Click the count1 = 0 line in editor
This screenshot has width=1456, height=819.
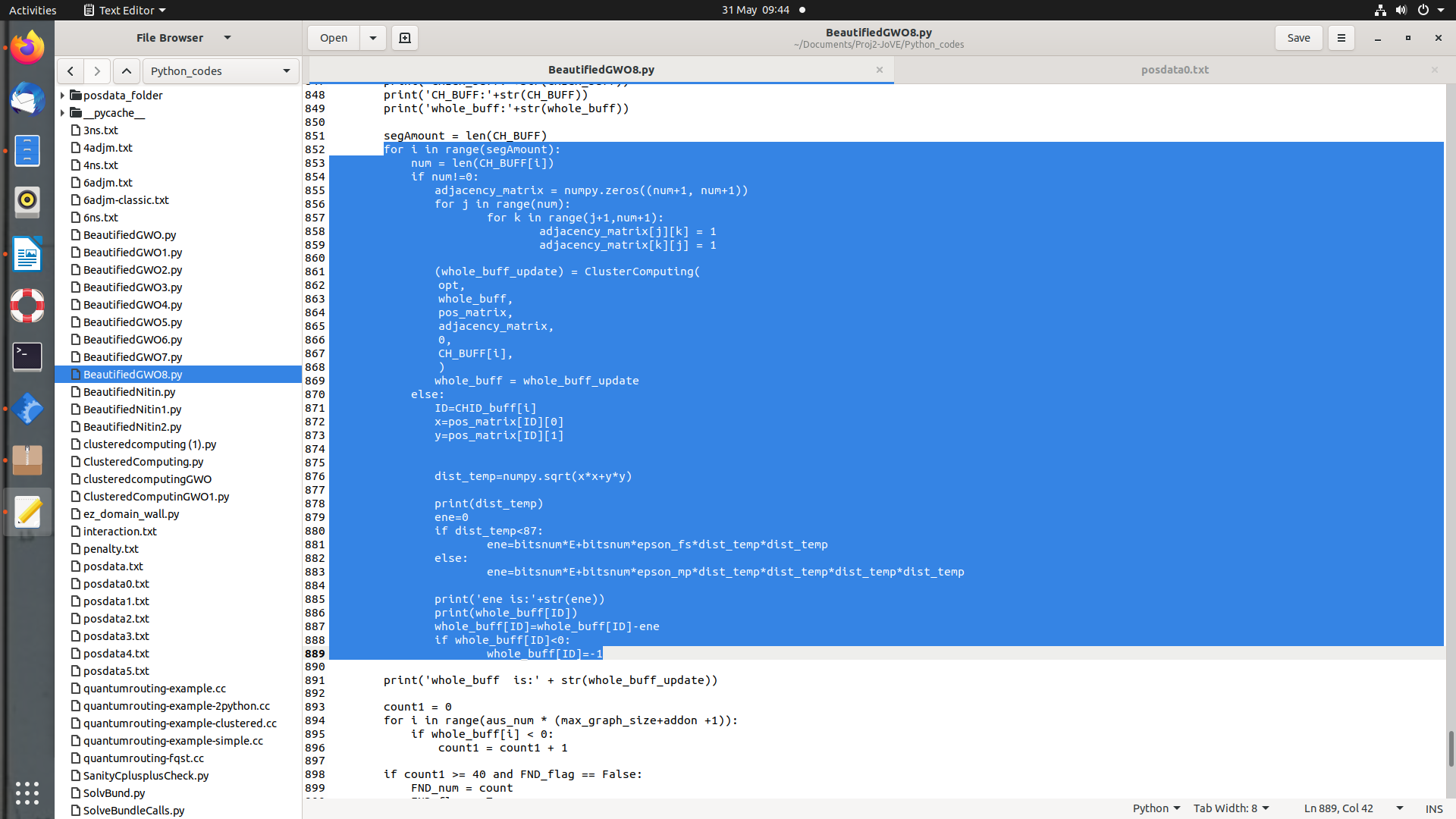tap(417, 707)
